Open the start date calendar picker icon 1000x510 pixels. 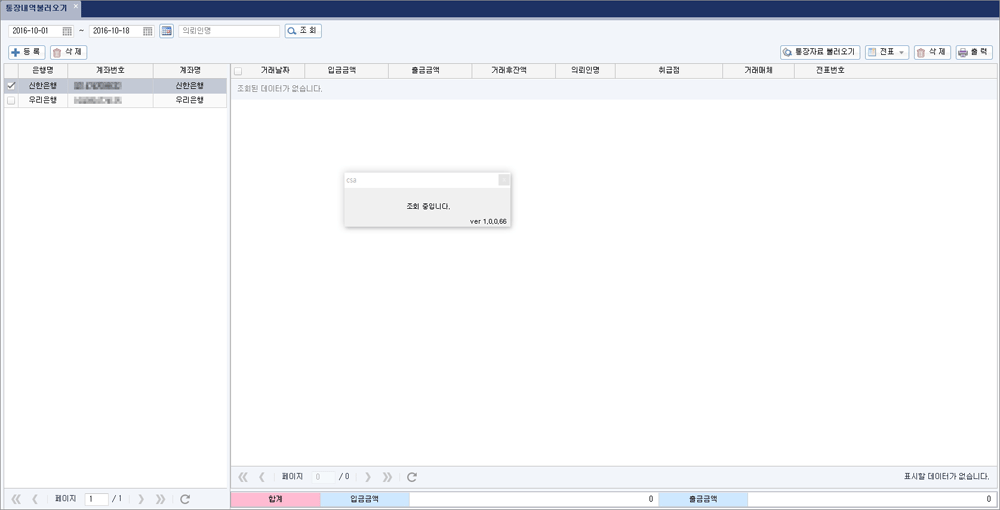(67, 31)
